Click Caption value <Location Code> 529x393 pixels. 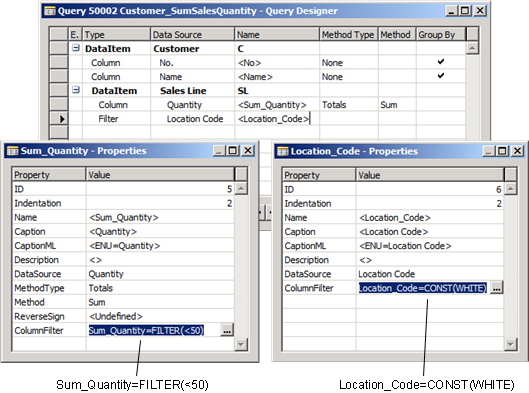430,232
